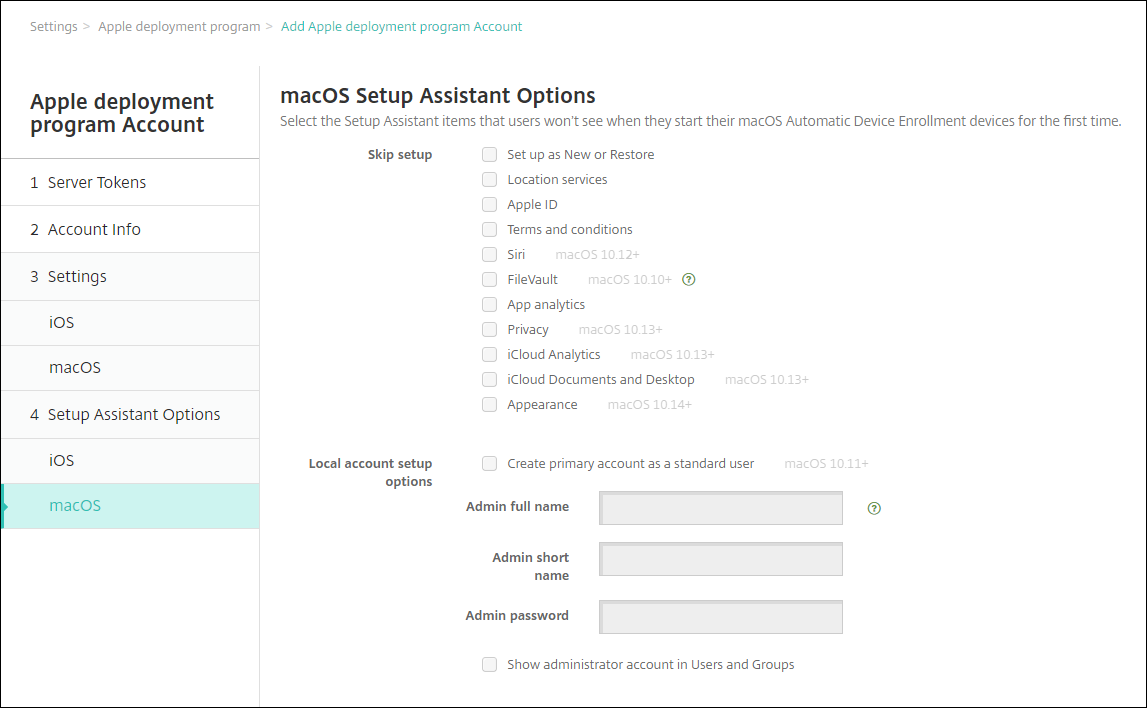Check Set up as New or Restore
The width and height of the screenshot is (1147, 708).
(490, 155)
